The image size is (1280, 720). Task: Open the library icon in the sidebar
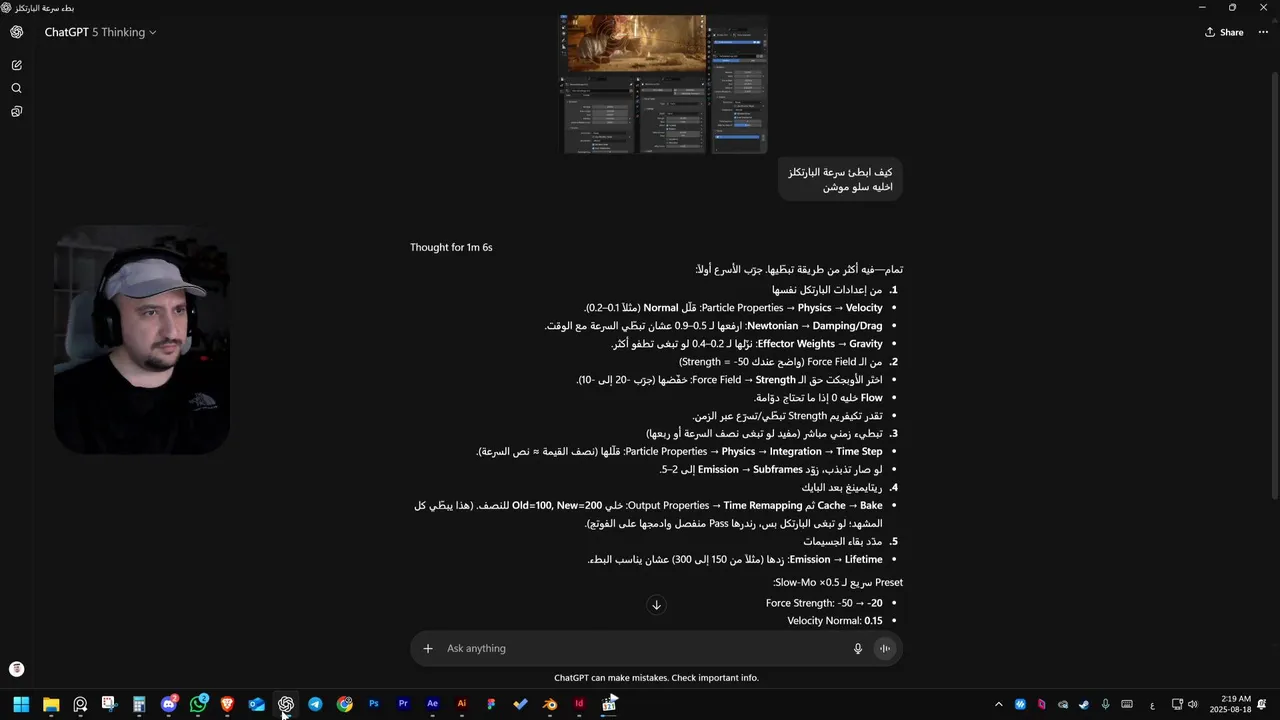click(x=17, y=112)
